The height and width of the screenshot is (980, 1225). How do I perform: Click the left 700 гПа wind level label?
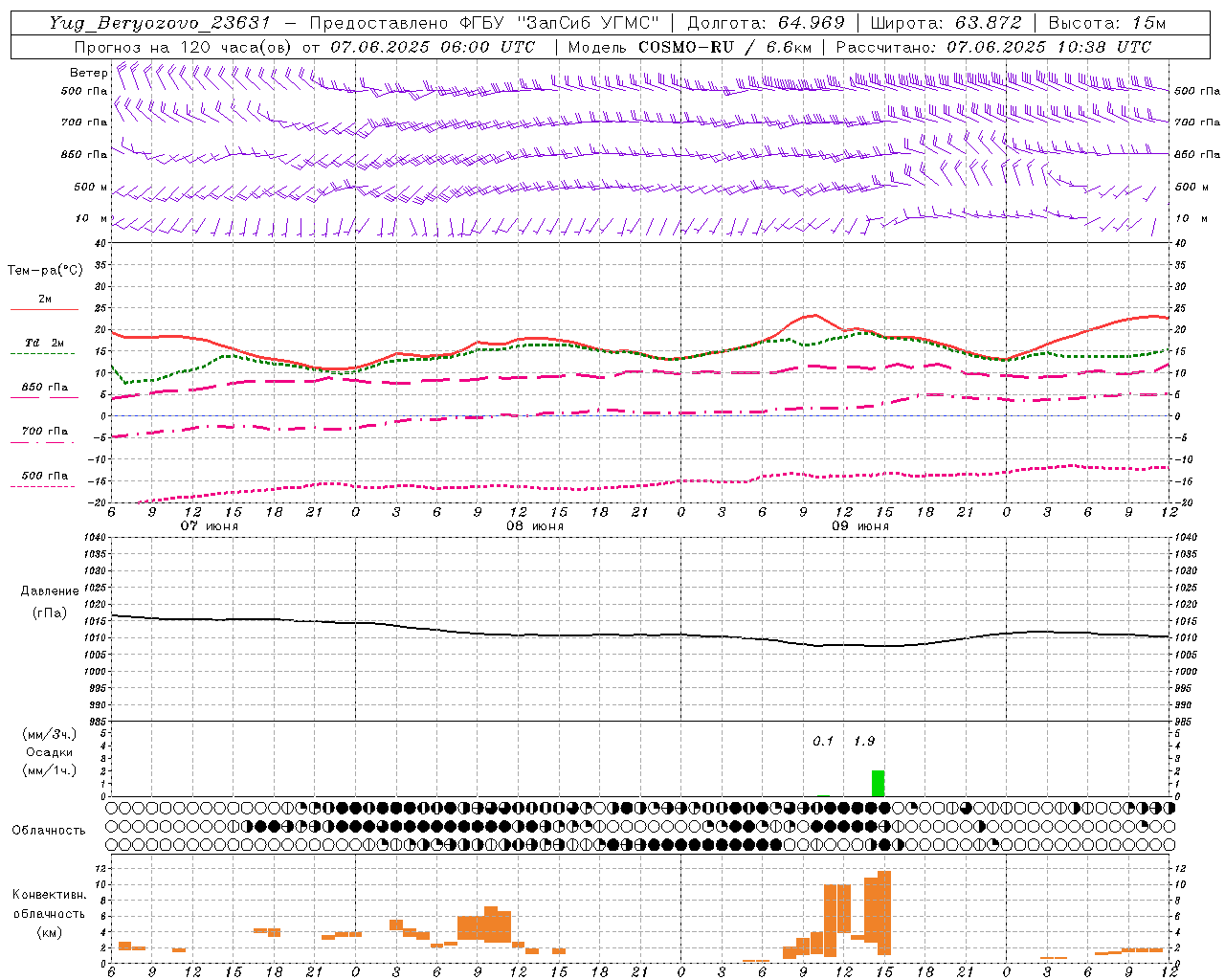84,122
